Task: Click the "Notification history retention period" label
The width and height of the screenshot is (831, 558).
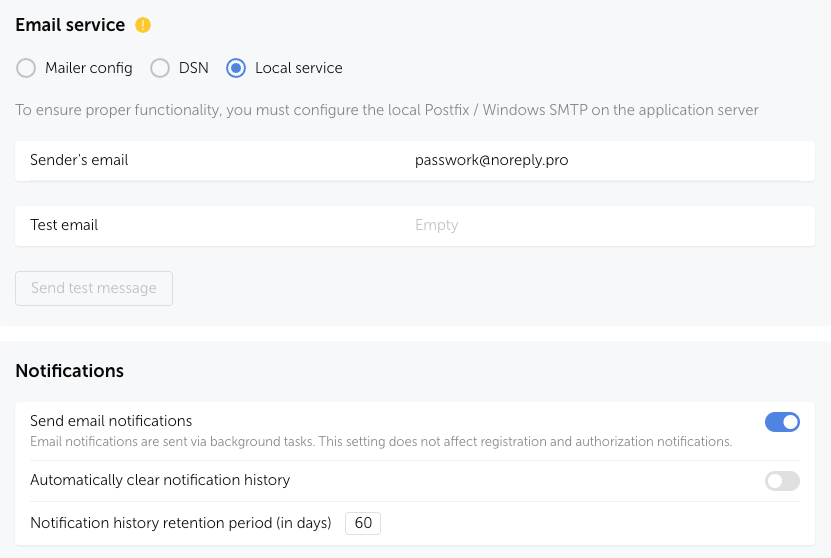Action: point(180,523)
